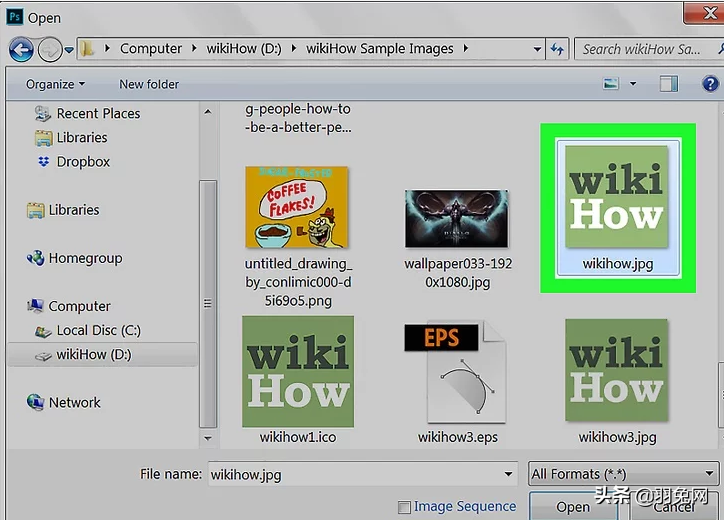Enable the Image Sequence checkbox
Viewport: 724px width, 520px height.
404,507
